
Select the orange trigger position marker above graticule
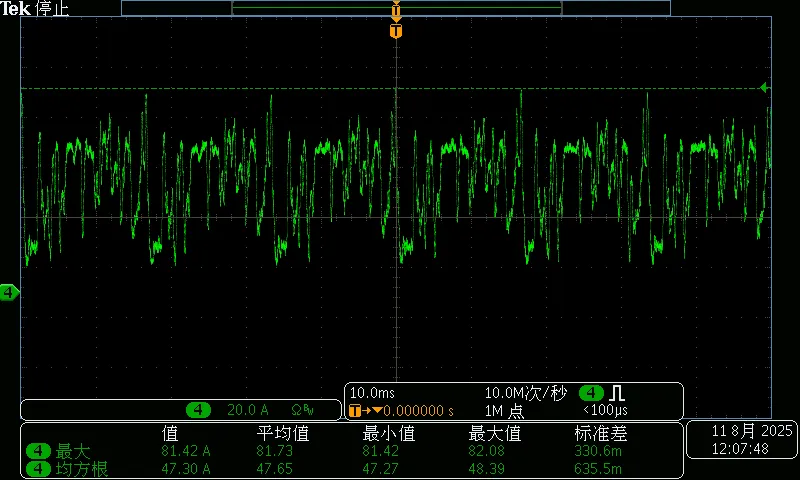click(396, 31)
